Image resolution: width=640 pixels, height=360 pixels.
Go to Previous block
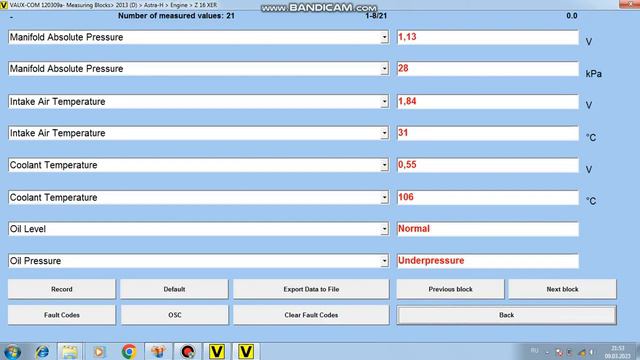click(450, 289)
